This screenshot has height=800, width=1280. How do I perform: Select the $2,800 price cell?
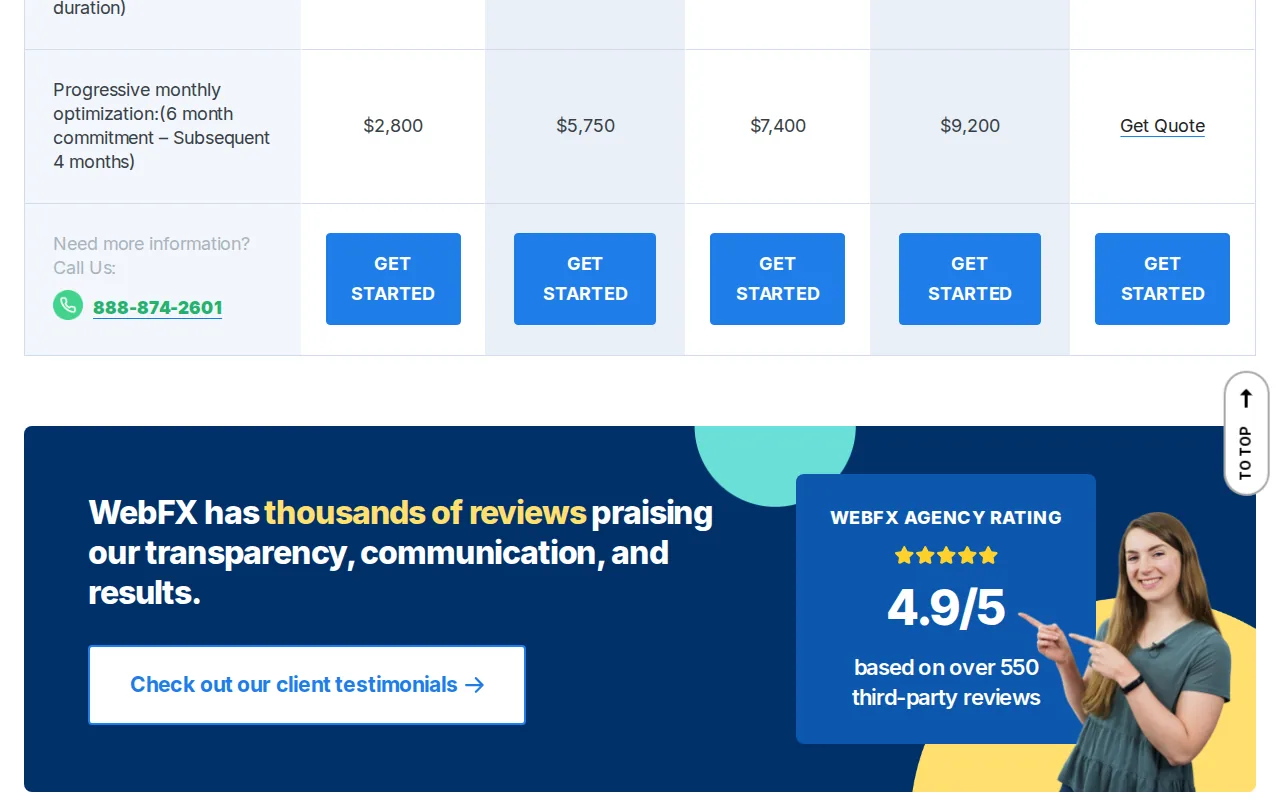coord(393,126)
